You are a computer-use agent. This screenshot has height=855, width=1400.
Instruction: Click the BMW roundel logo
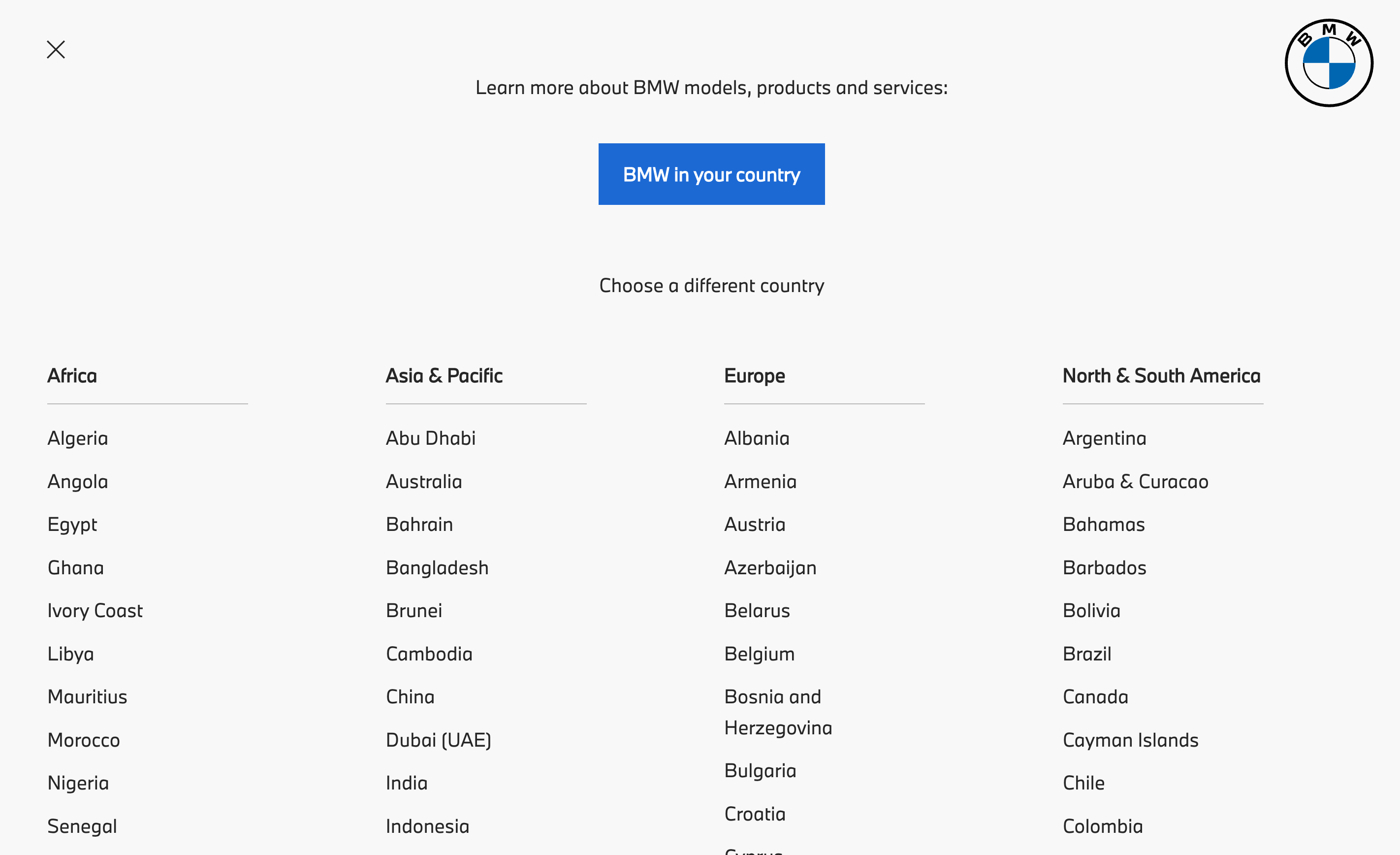(1329, 63)
